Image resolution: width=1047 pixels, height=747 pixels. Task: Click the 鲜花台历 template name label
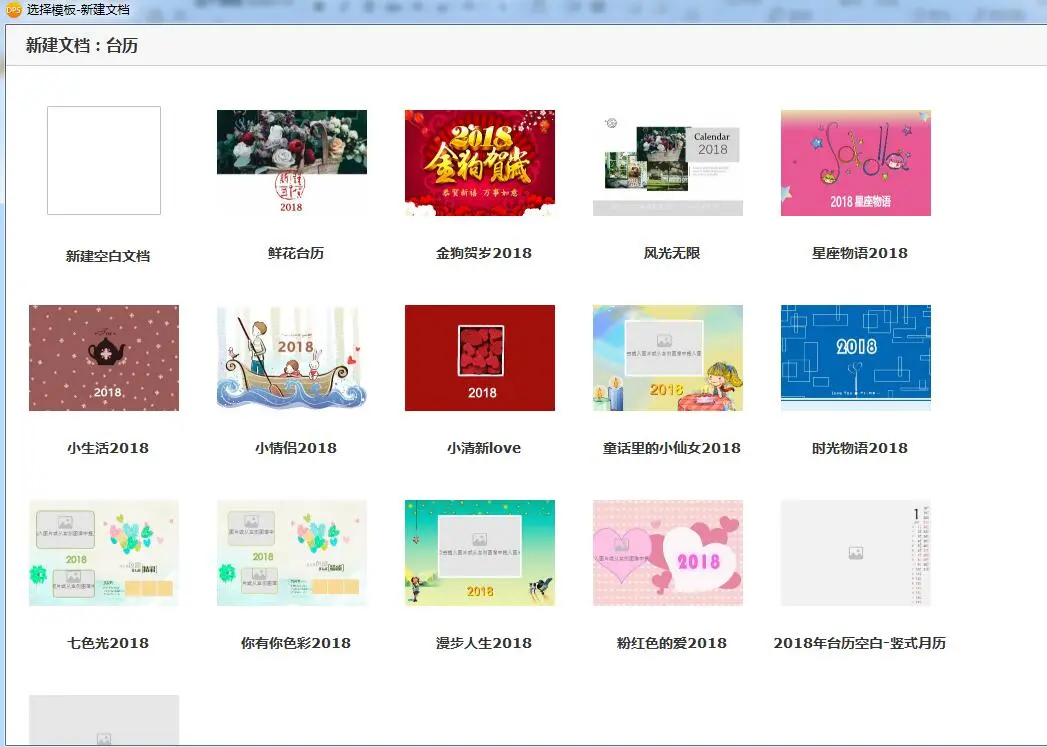click(291, 253)
